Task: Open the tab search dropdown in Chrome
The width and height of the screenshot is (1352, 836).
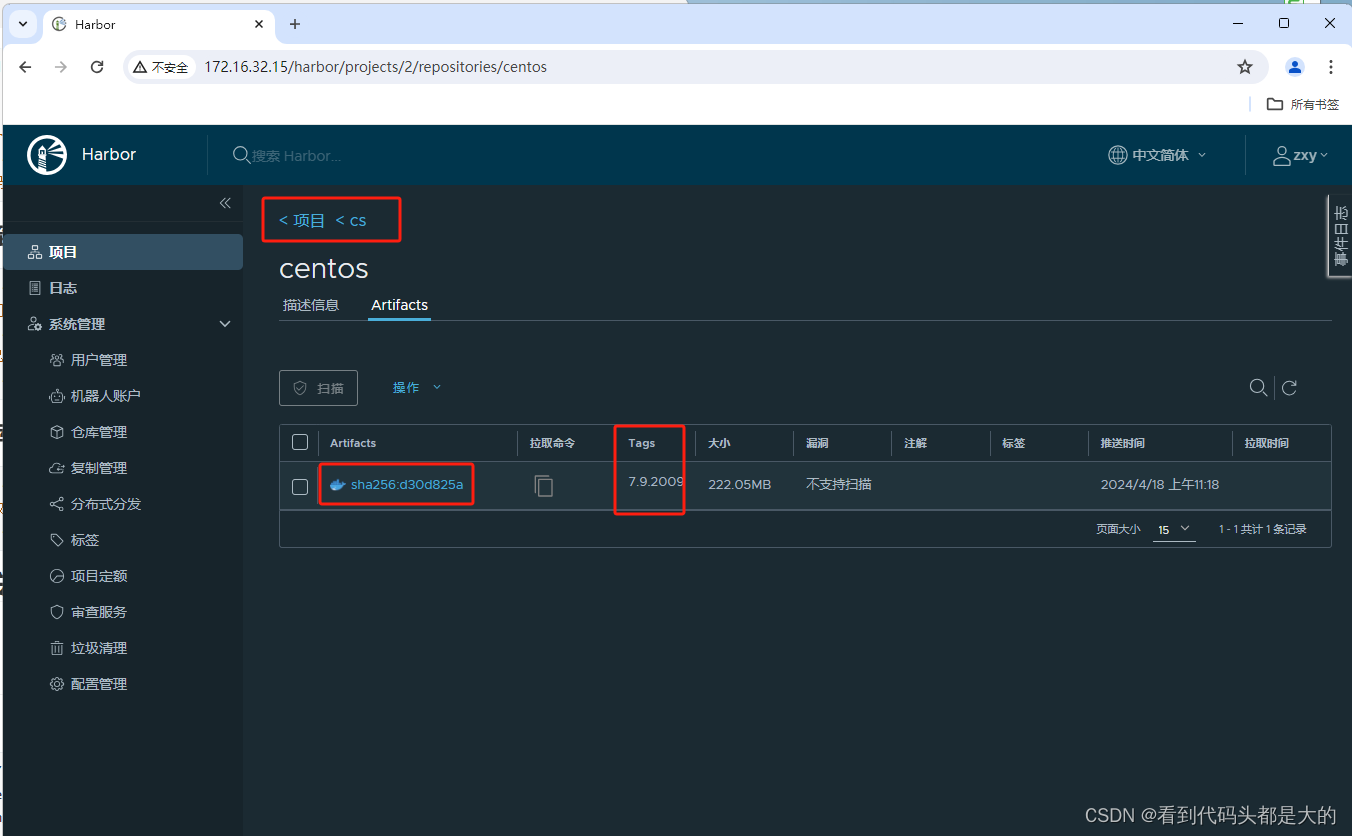Action: tap(23, 24)
